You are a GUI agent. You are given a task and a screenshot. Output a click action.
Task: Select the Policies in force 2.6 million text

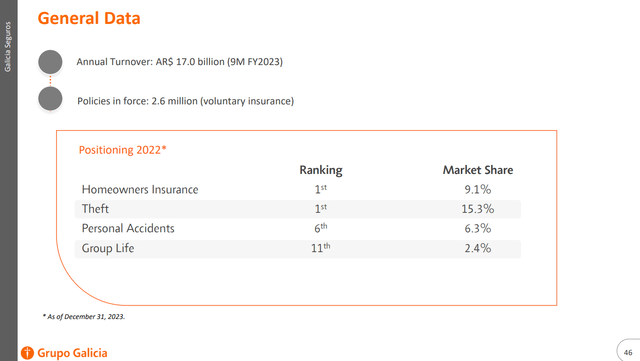tap(186, 101)
